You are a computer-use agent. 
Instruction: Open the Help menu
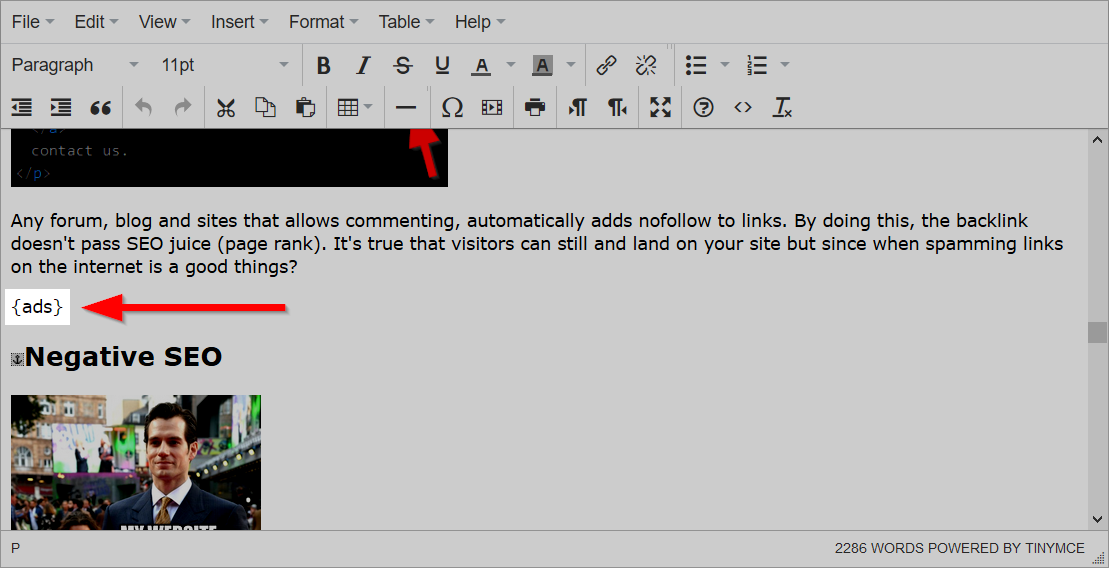(x=480, y=22)
